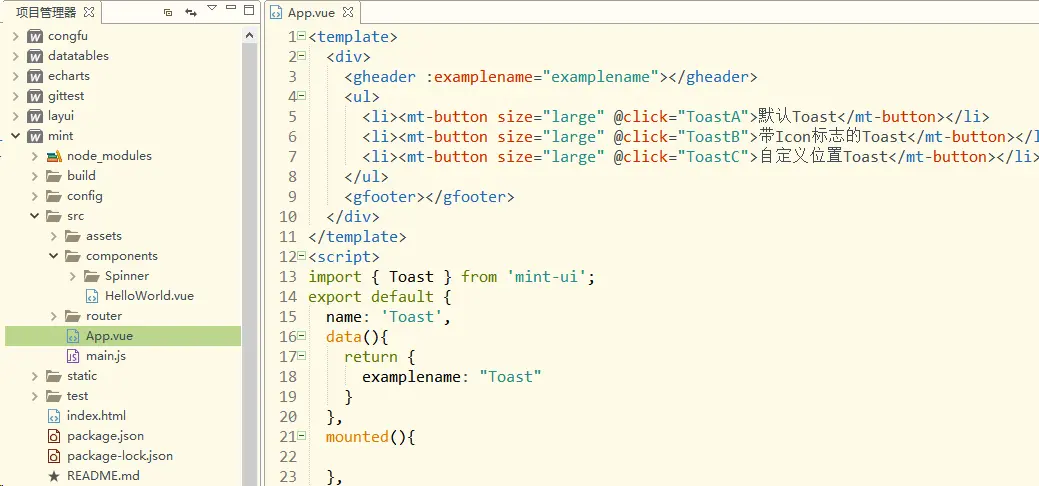Screen dimensions: 1039x486
Task: Select the package-lock.json file
Action: pos(120,456)
